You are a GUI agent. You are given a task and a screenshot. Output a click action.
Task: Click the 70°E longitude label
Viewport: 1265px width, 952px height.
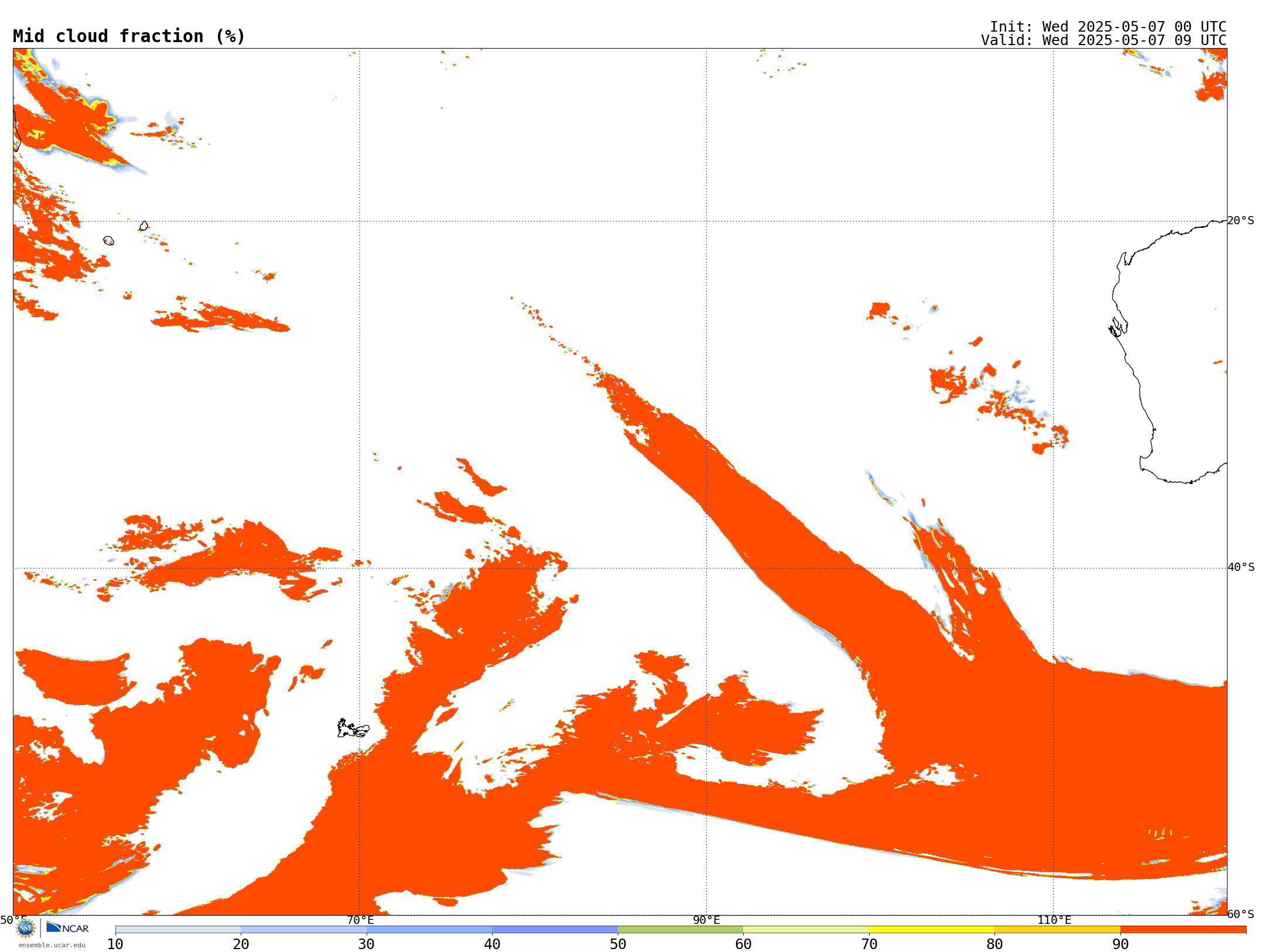pyautogui.click(x=360, y=920)
